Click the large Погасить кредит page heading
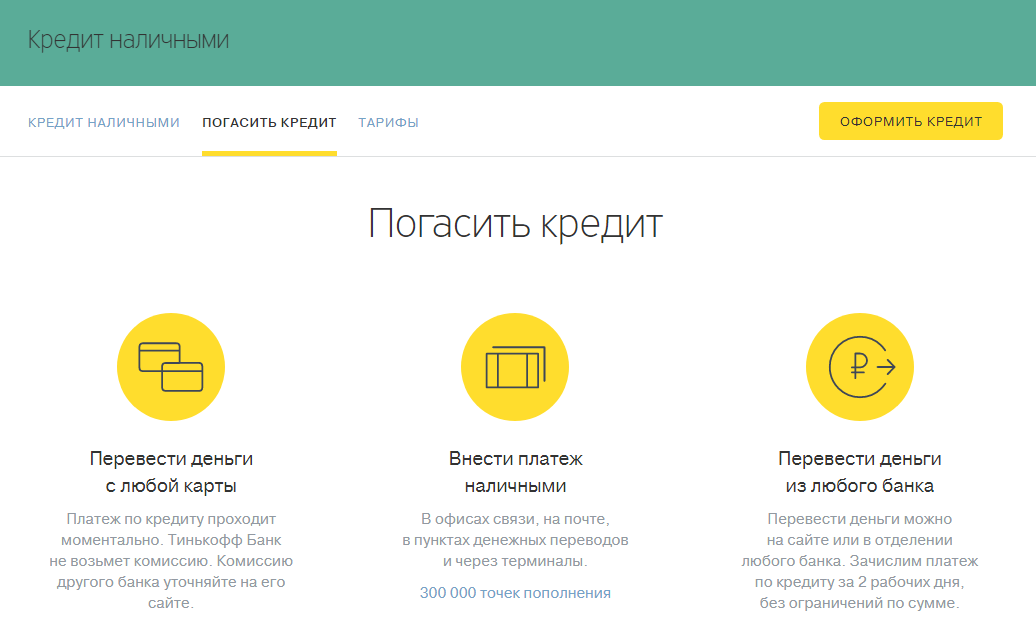The image size is (1036, 619). coord(515,223)
